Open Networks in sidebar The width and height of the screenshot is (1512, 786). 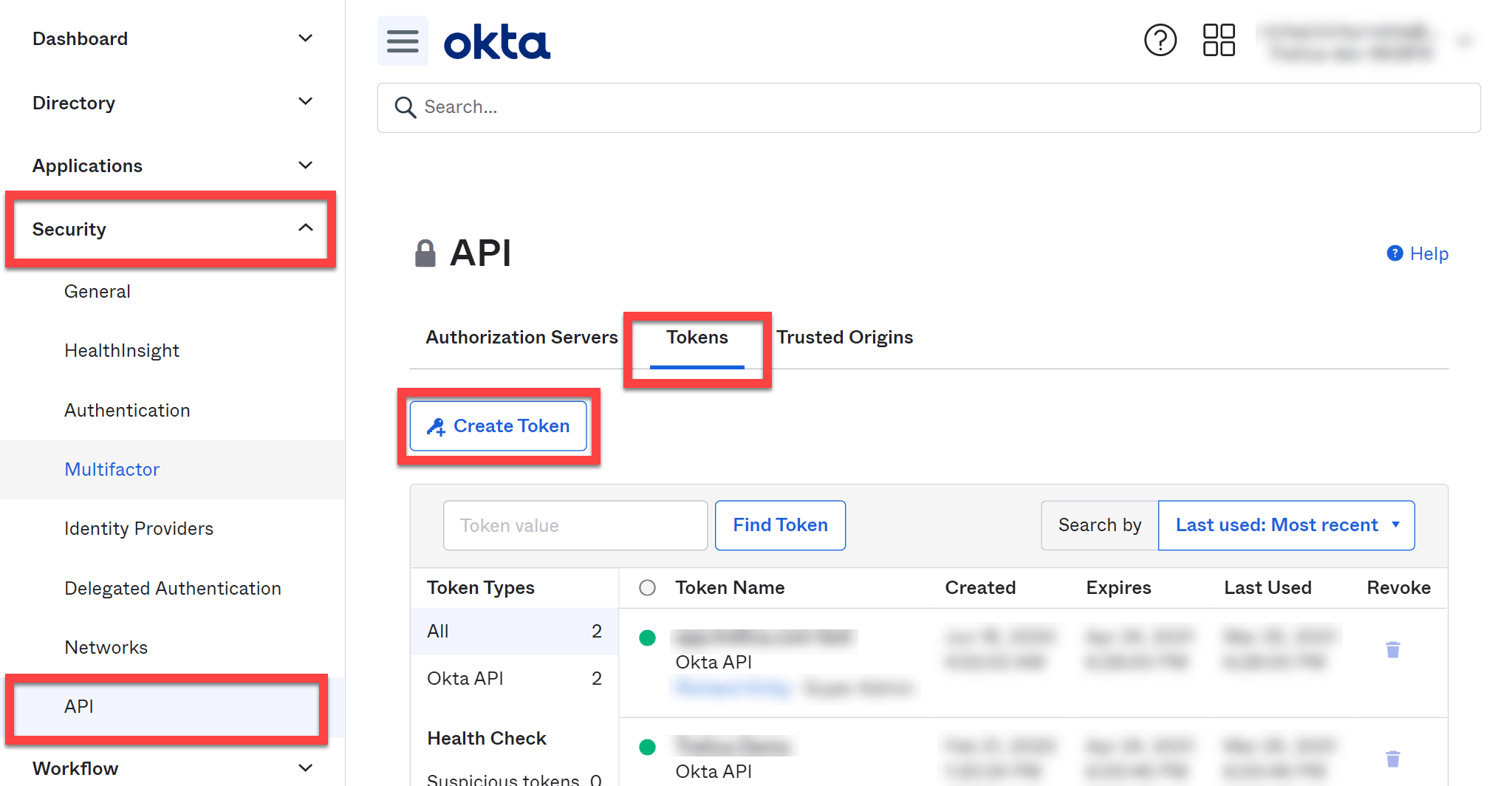106,648
